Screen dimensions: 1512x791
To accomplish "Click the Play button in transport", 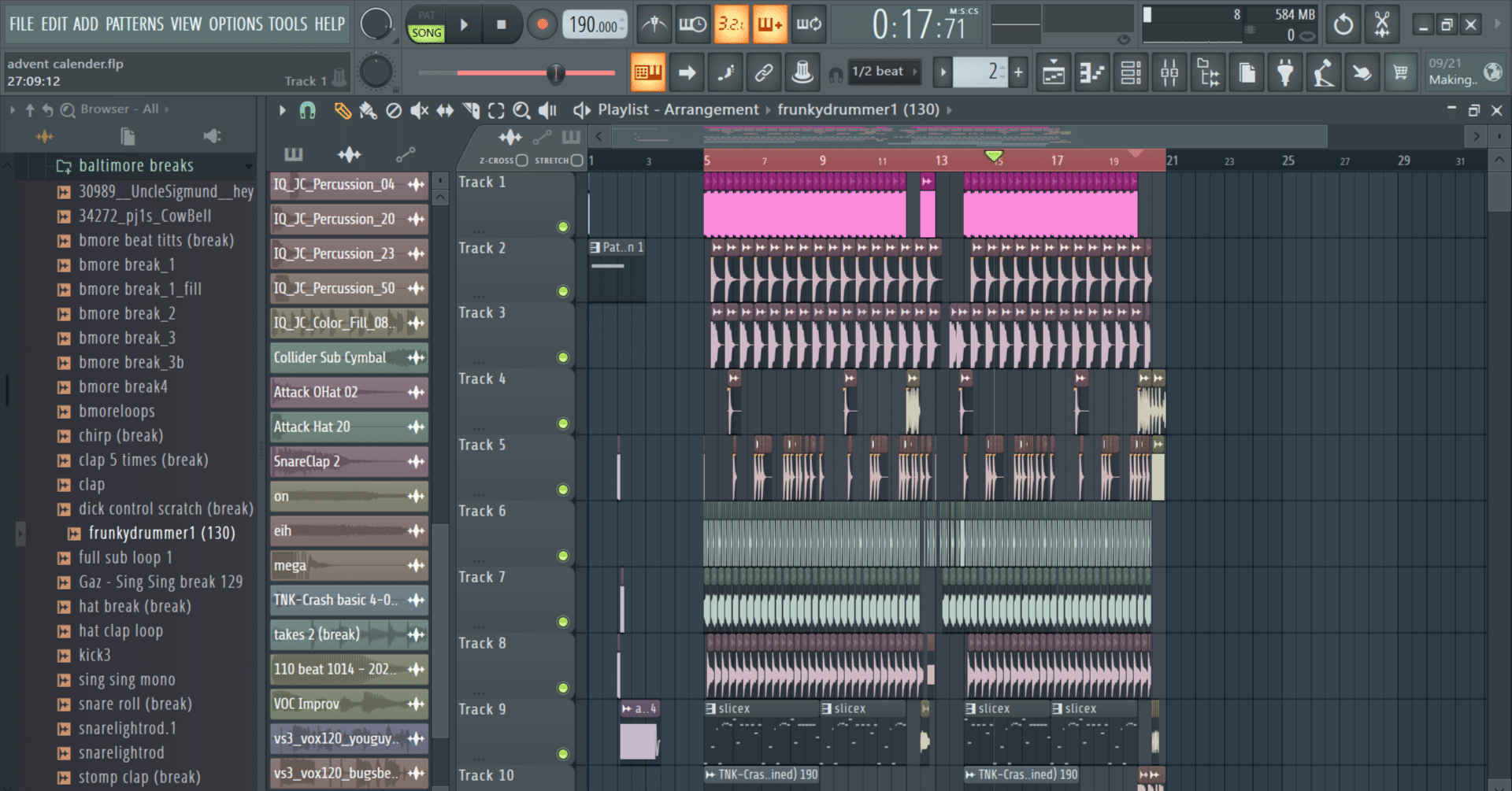I will pos(465,25).
